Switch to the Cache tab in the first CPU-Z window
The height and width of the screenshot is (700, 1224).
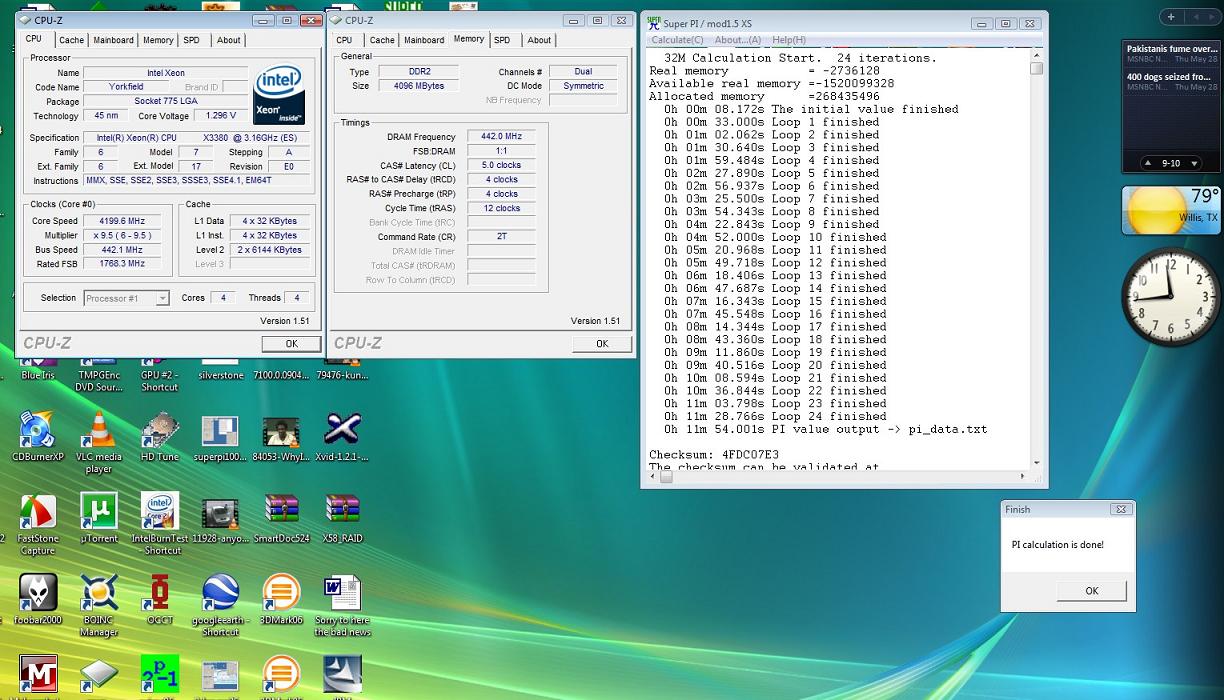71,40
